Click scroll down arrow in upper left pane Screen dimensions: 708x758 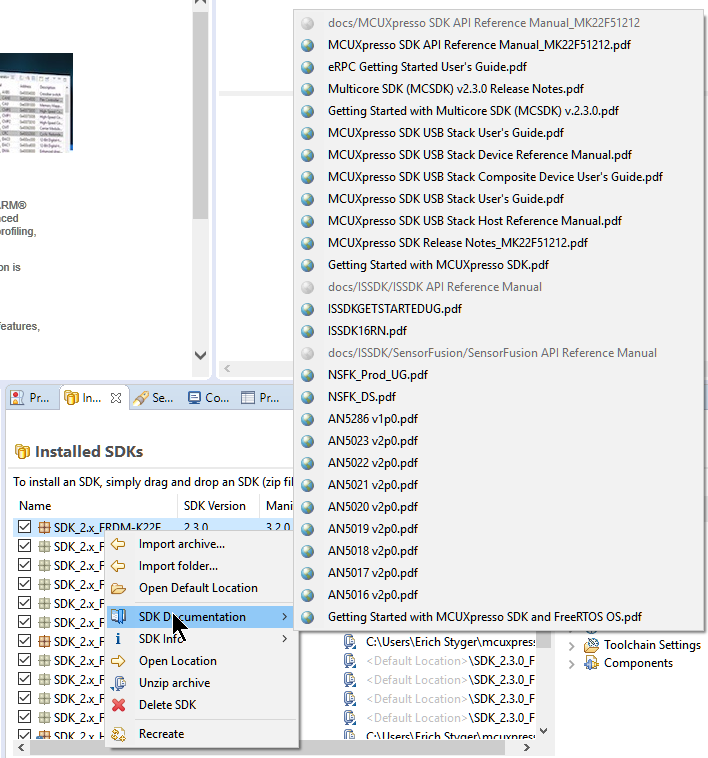(x=200, y=355)
